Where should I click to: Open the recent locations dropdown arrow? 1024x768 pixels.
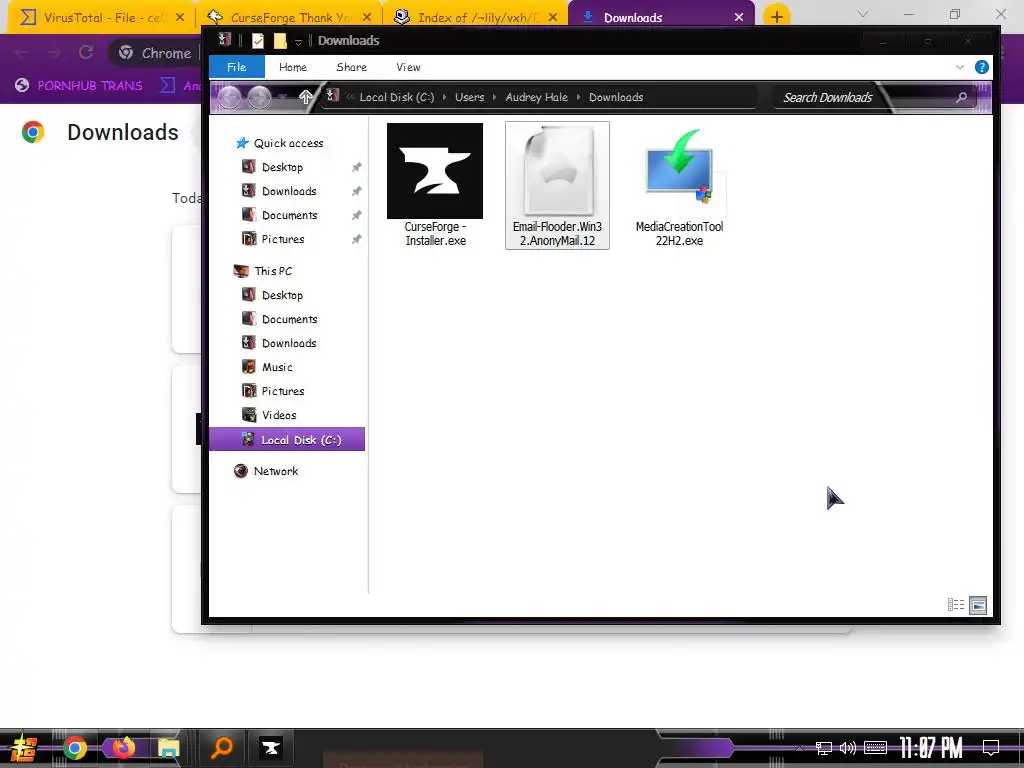point(282,97)
